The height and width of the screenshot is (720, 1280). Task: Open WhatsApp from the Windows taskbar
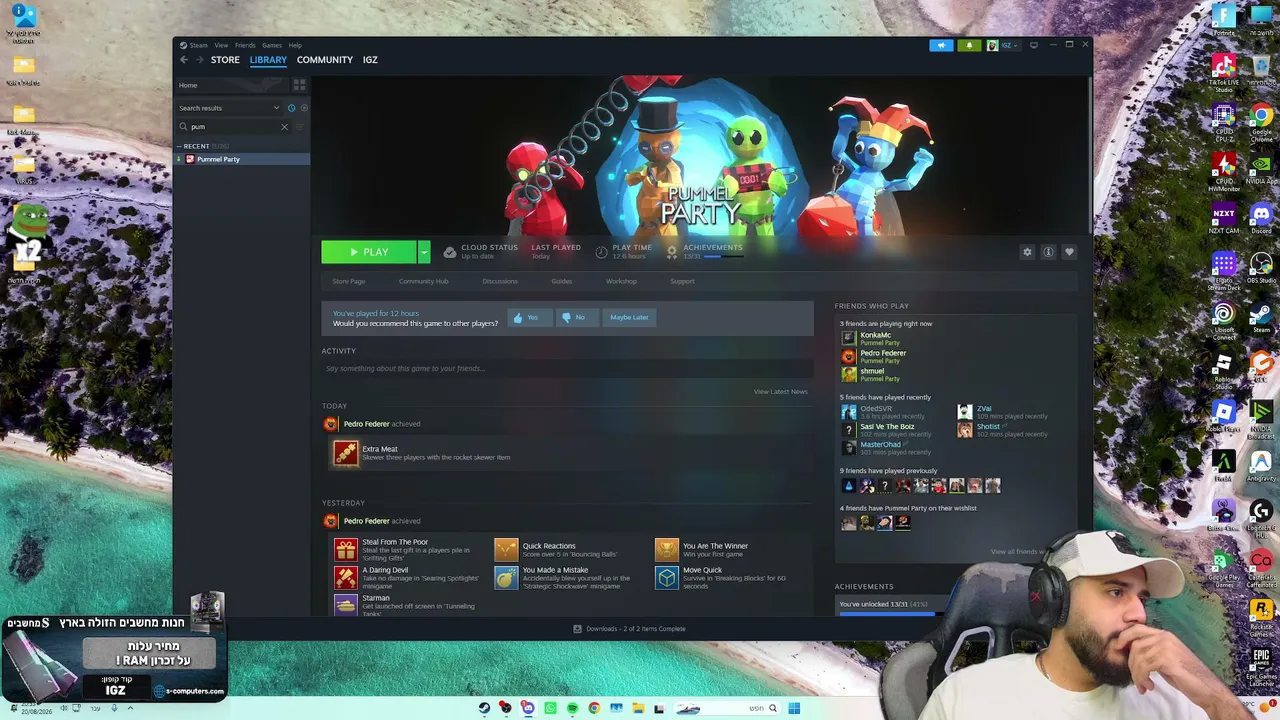click(550, 708)
